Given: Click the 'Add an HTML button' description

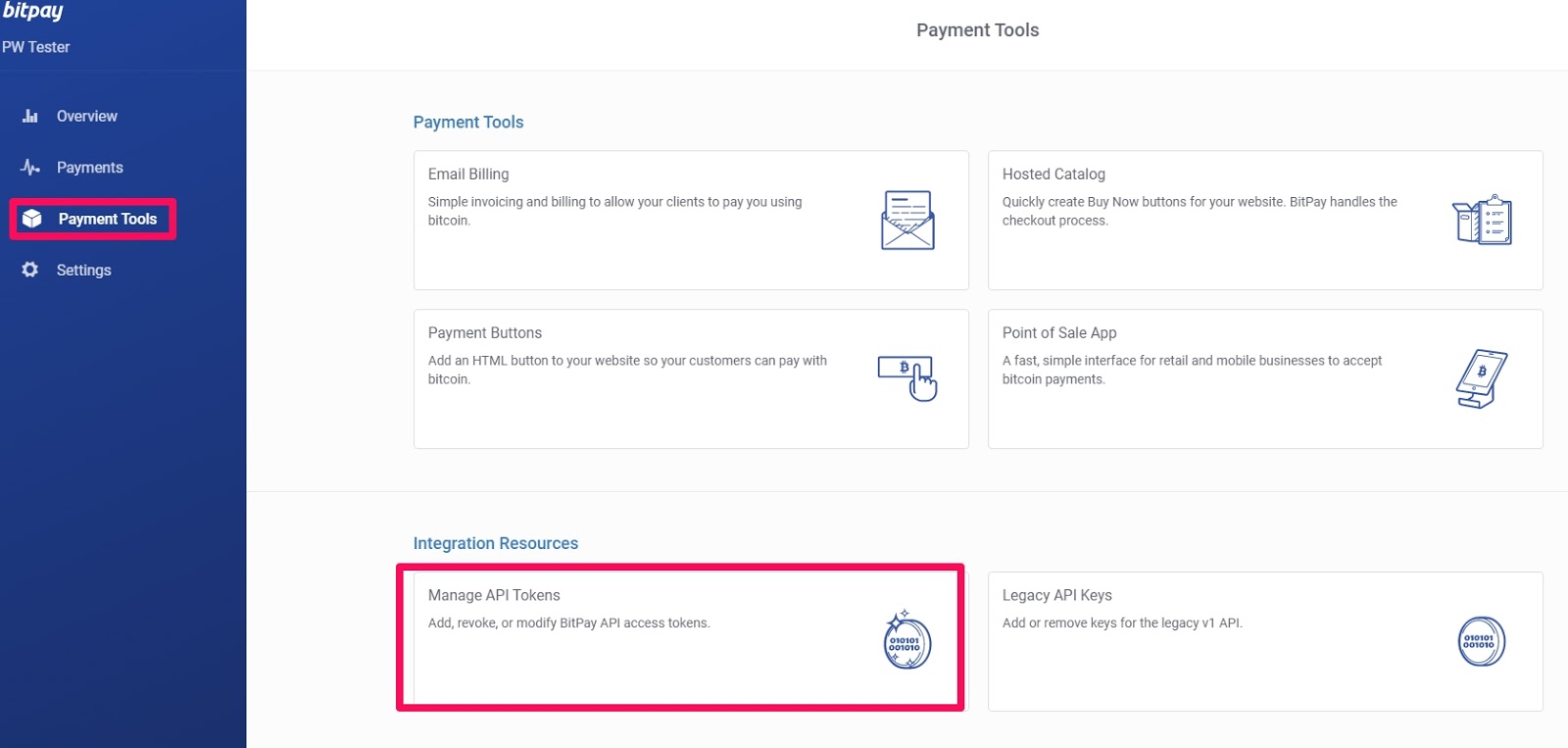Looking at the screenshot, I should click(627, 370).
